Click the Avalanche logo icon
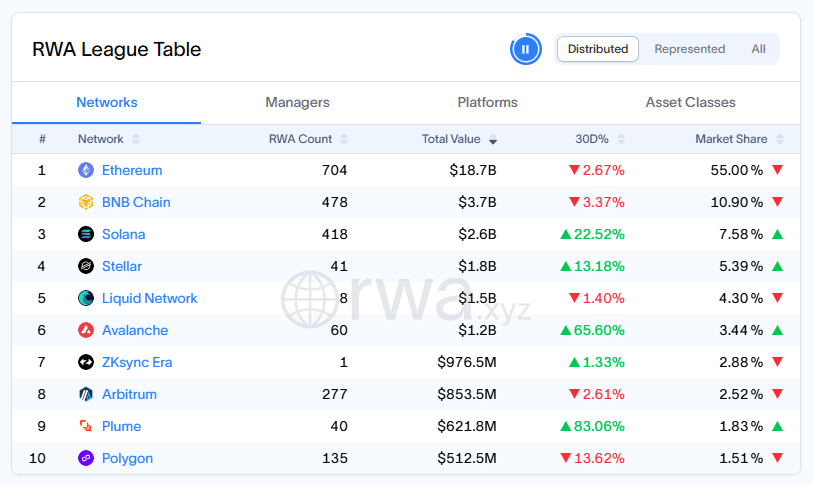 click(86, 330)
